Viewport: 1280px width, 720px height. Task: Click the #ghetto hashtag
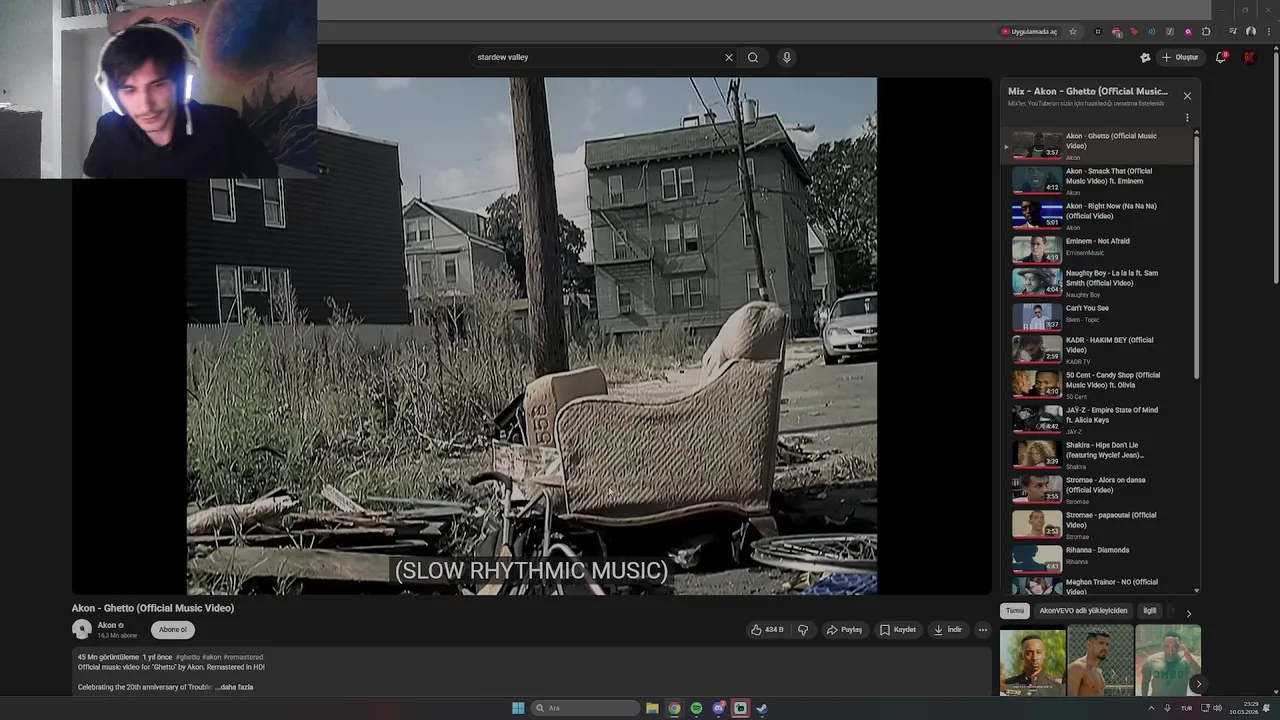(x=187, y=657)
